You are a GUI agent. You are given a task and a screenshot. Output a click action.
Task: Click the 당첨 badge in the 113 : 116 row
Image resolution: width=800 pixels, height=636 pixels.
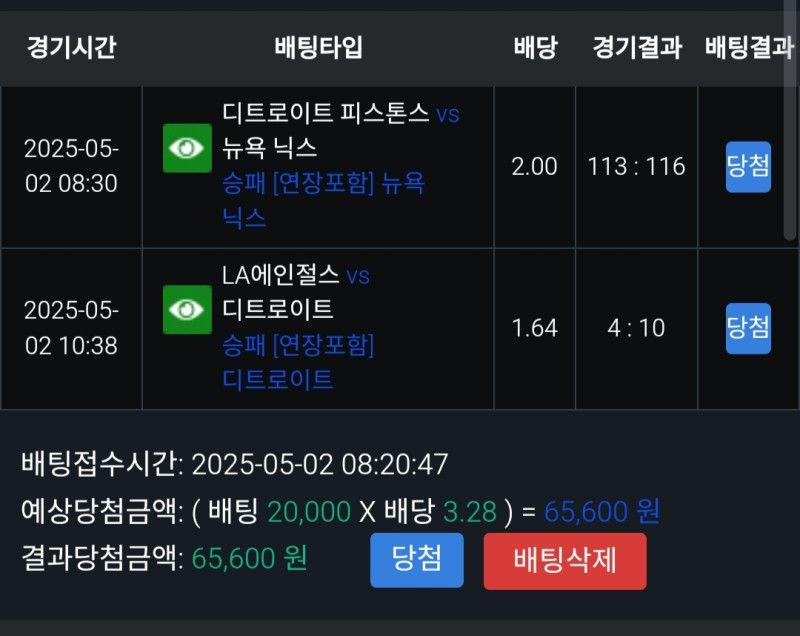(x=748, y=167)
